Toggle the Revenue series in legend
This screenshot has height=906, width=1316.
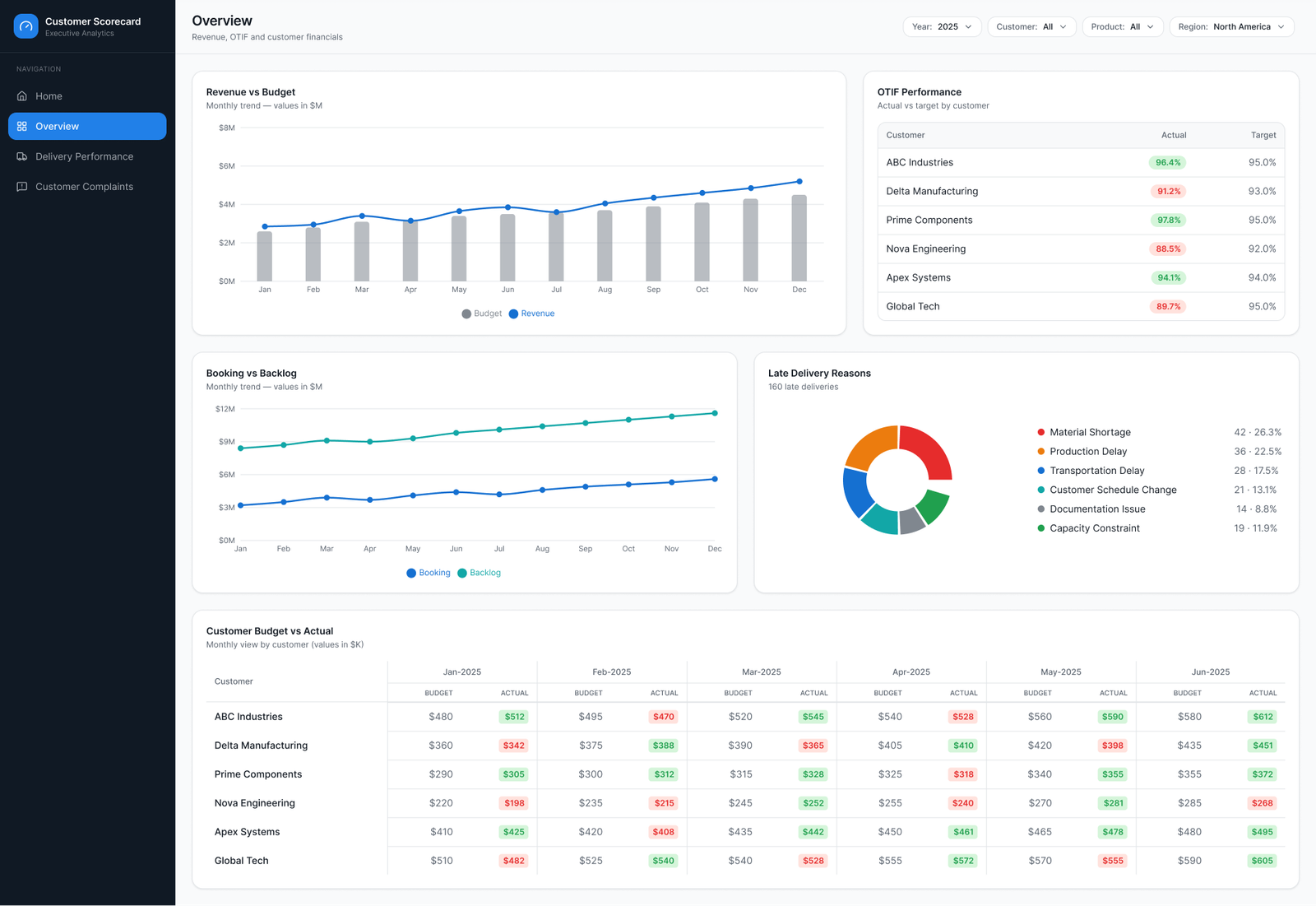click(x=531, y=314)
